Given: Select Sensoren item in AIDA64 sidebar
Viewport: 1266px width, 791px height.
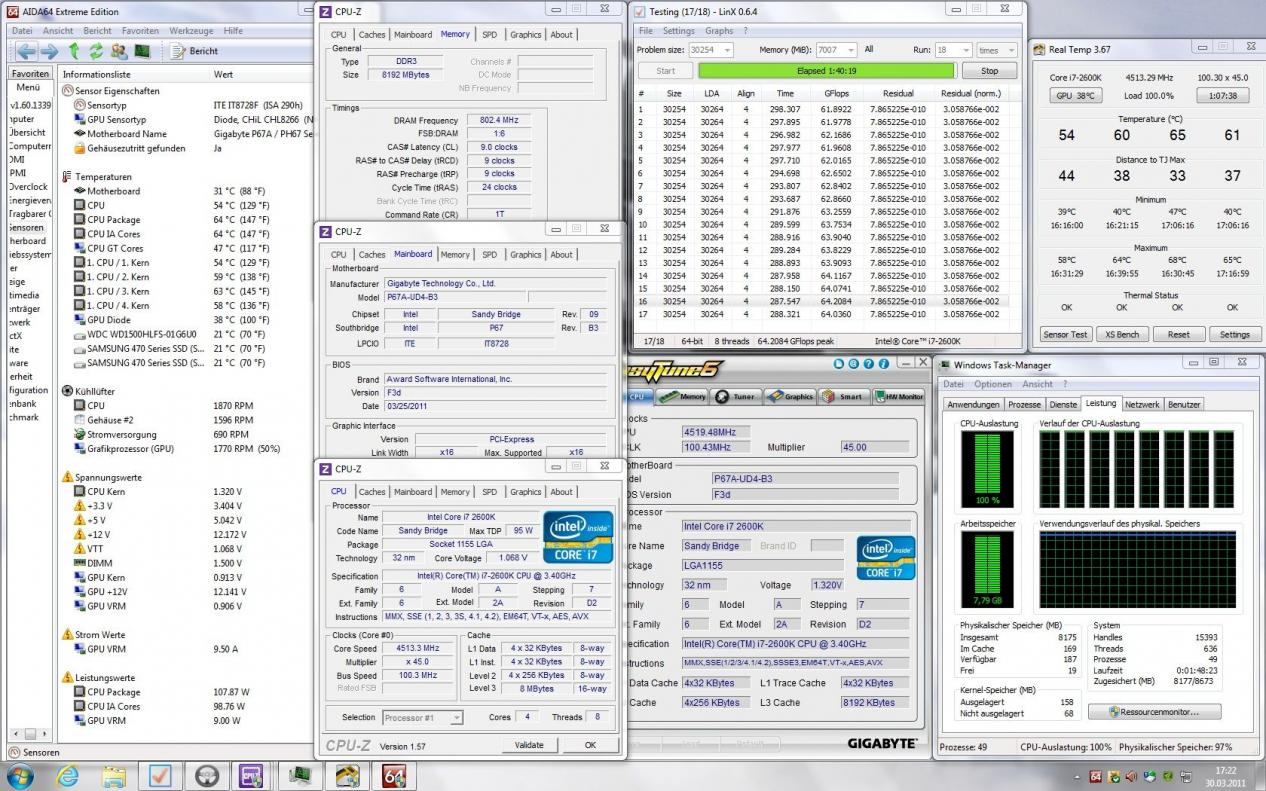Looking at the screenshot, I should point(27,227).
